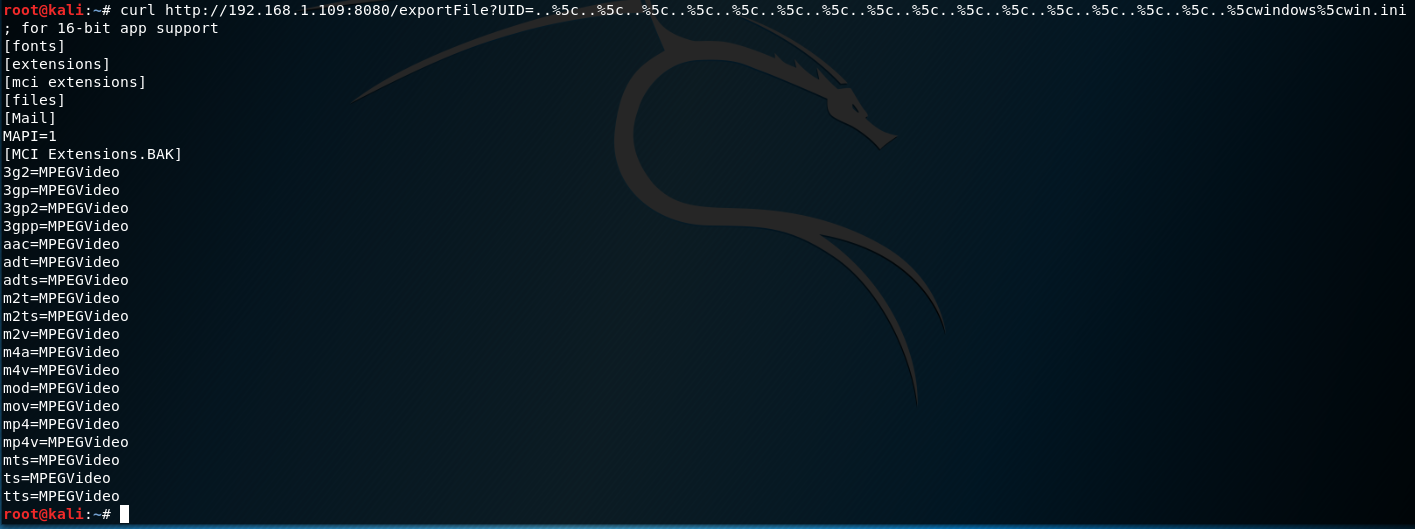Select the mov=MPEGVideo entry
The width and height of the screenshot is (1415, 529).
point(61,406)
